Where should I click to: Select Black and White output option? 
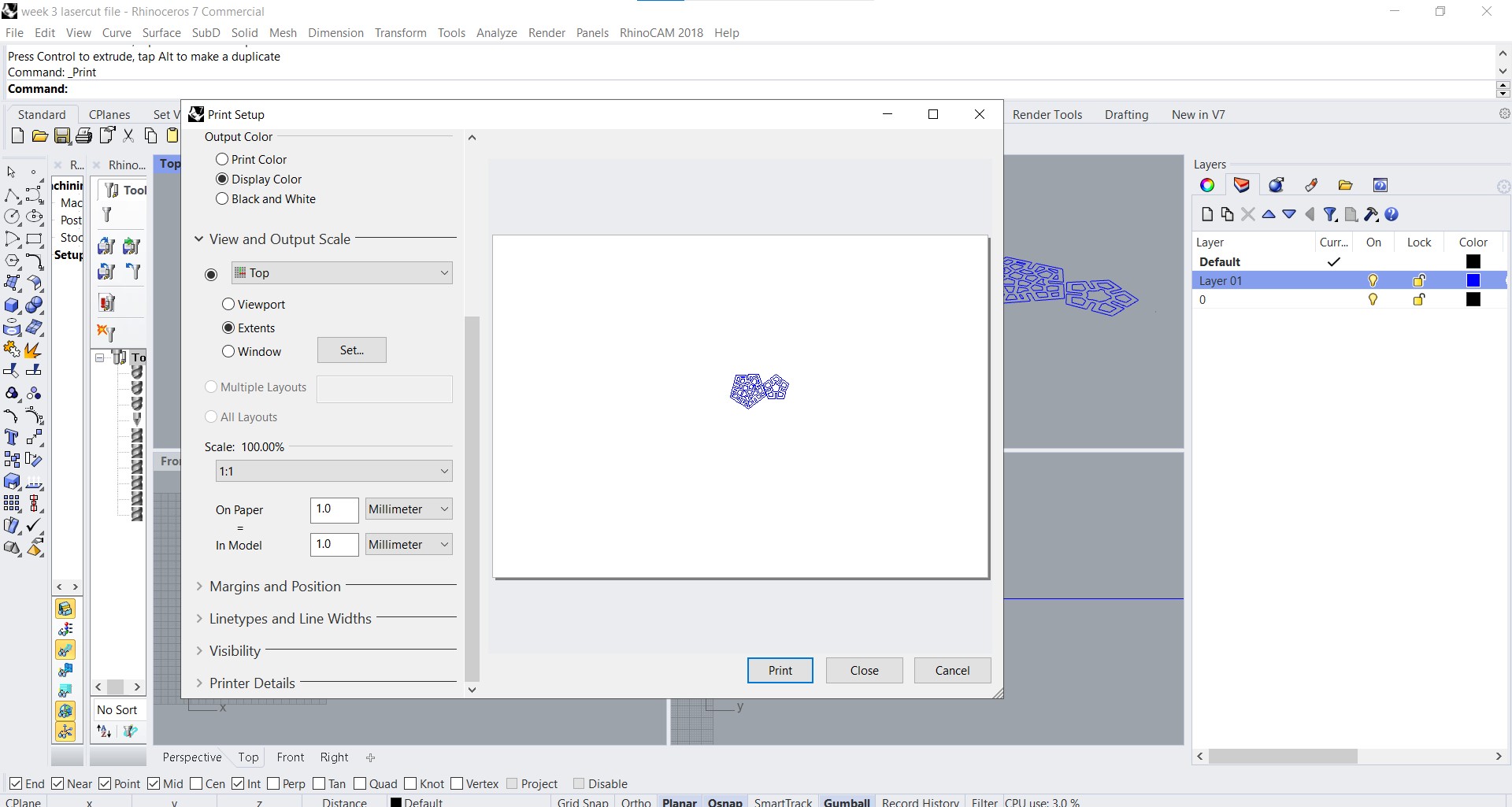coord(222,198)
